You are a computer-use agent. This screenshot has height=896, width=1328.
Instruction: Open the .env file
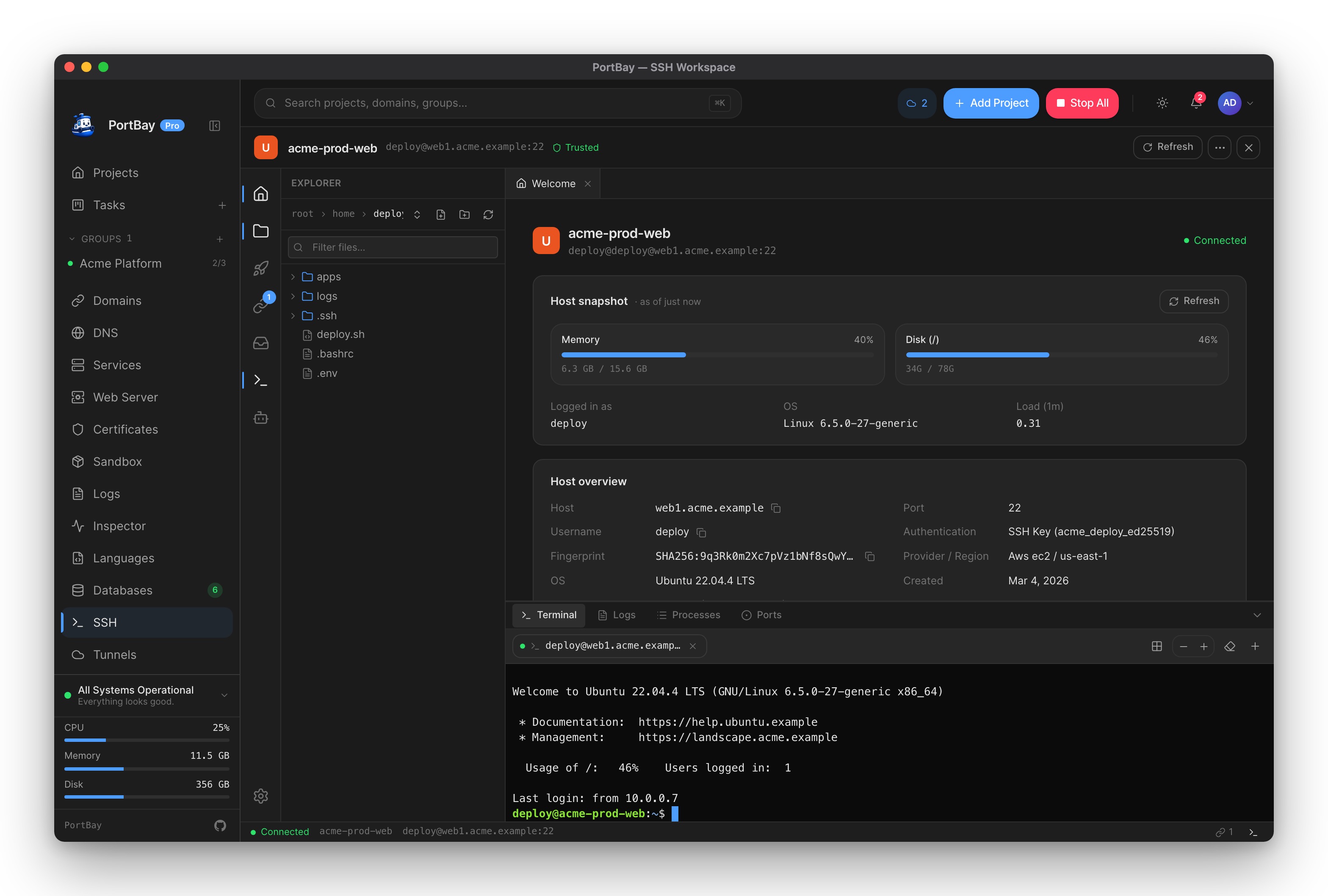[392, 373]
